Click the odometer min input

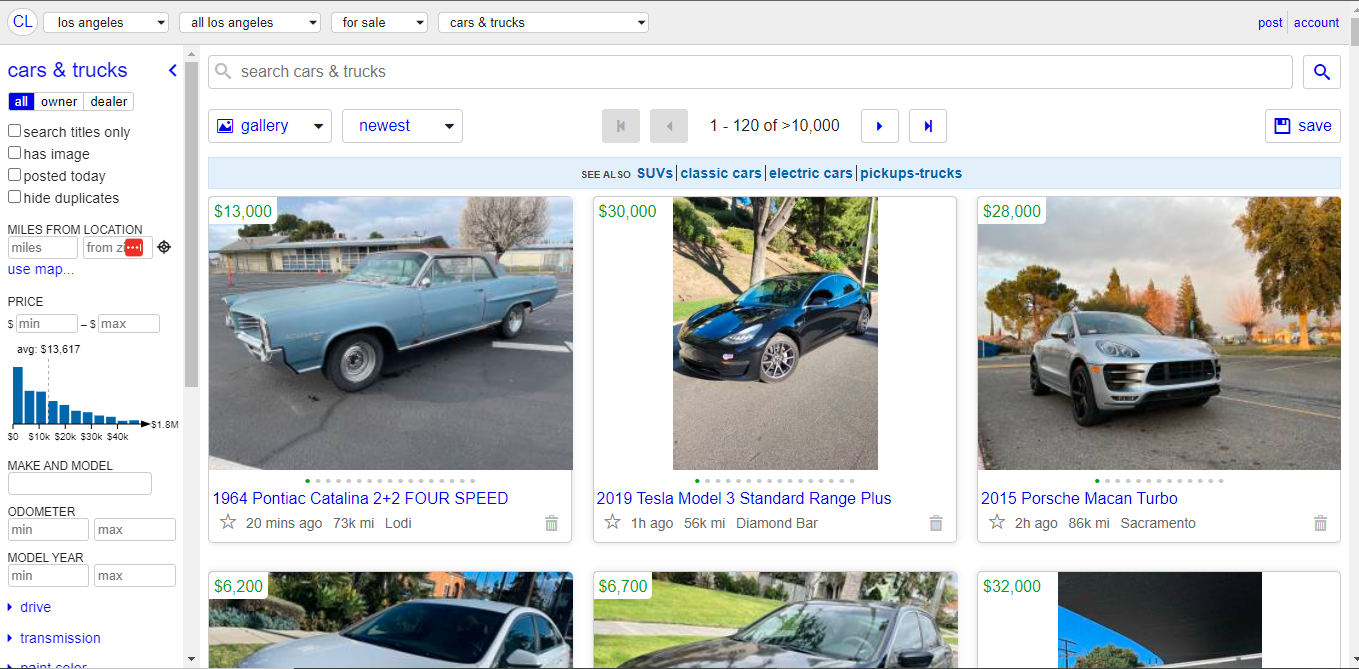48,530
